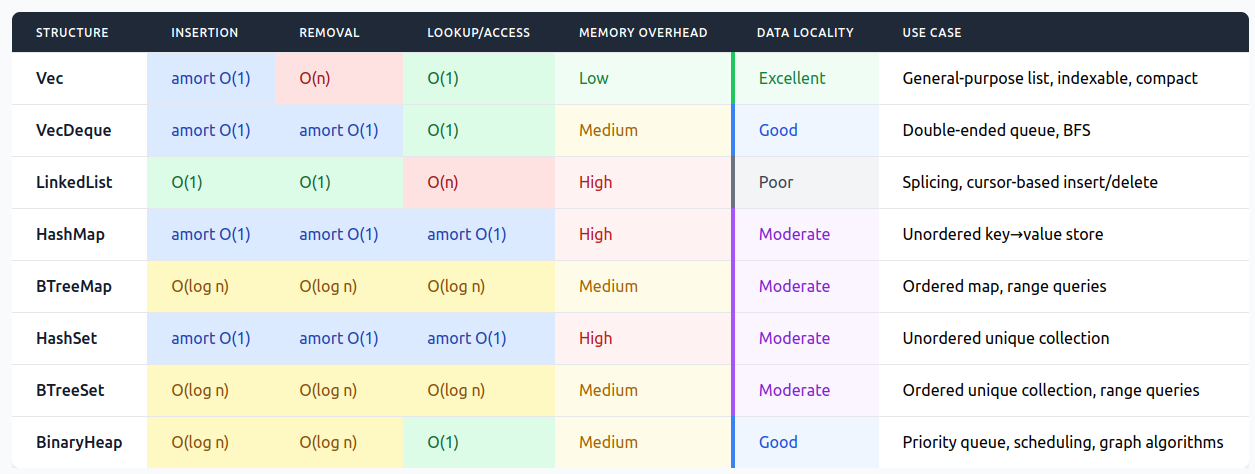Click the VecDeque structure name

coord(74,130)
